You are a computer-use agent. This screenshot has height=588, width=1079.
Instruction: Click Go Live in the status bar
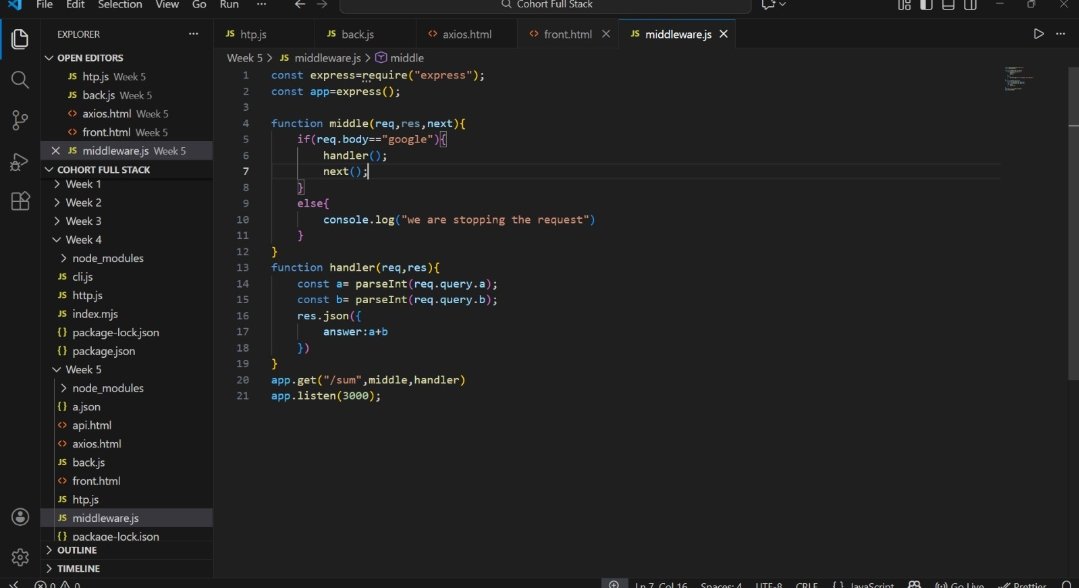tap(959, 585)
